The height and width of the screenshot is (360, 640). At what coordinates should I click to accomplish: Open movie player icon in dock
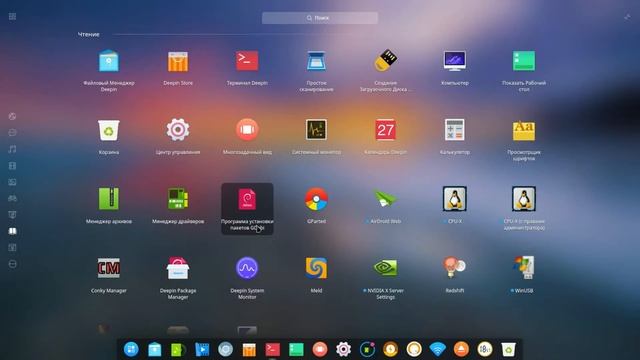coord(202,349)
